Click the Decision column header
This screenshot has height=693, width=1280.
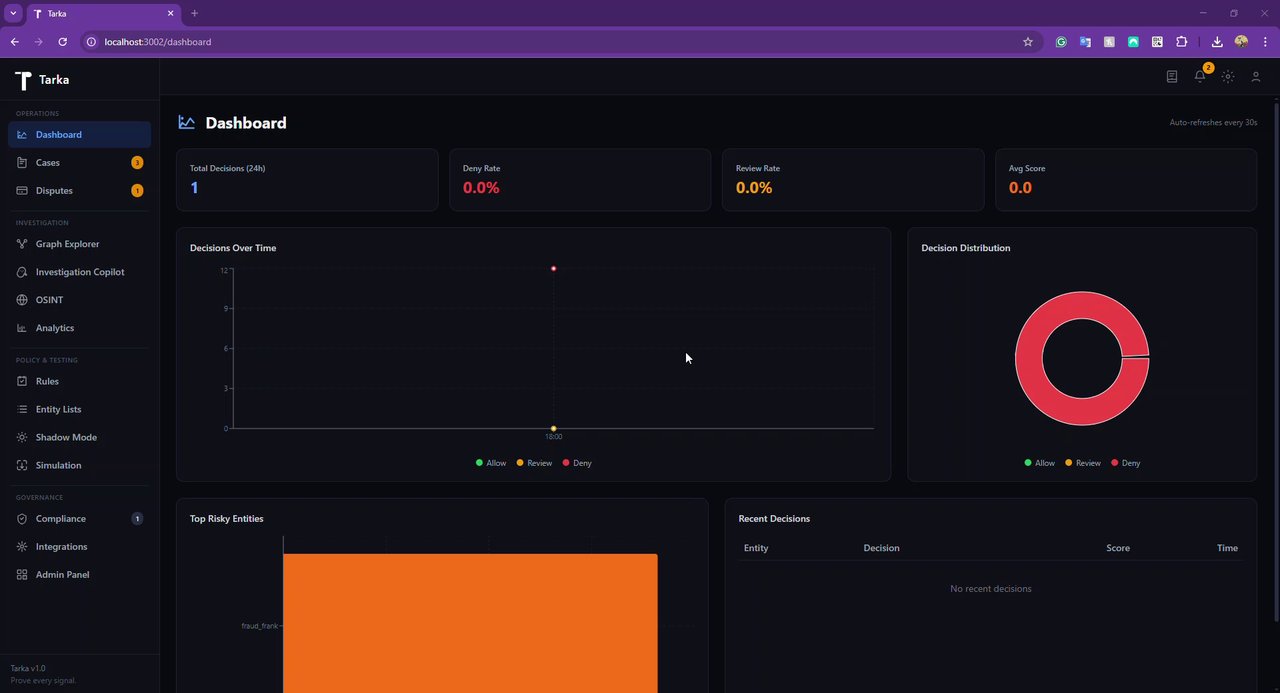(x=881, y=548)
